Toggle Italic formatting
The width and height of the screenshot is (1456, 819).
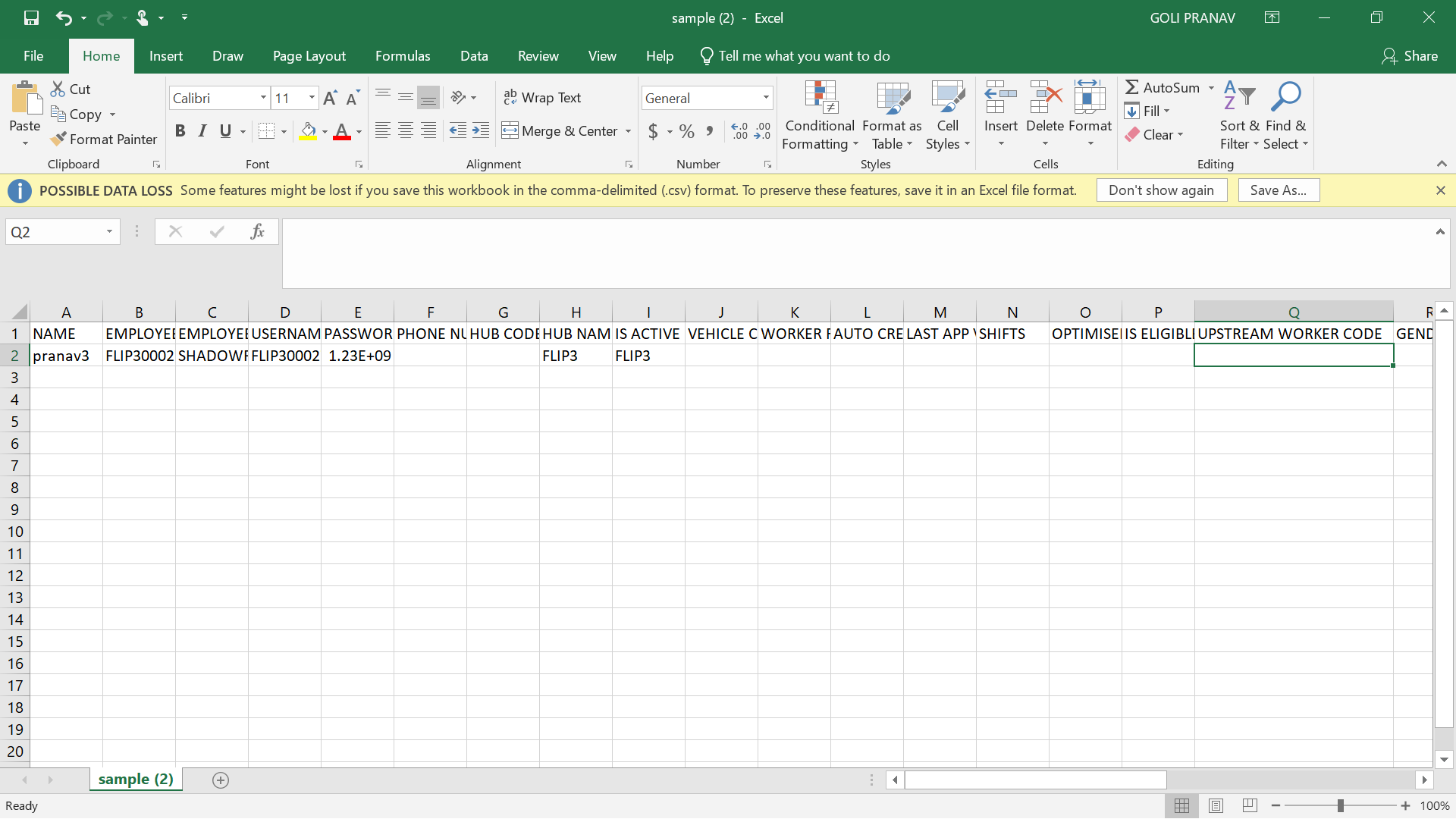[x=202, y=131]
